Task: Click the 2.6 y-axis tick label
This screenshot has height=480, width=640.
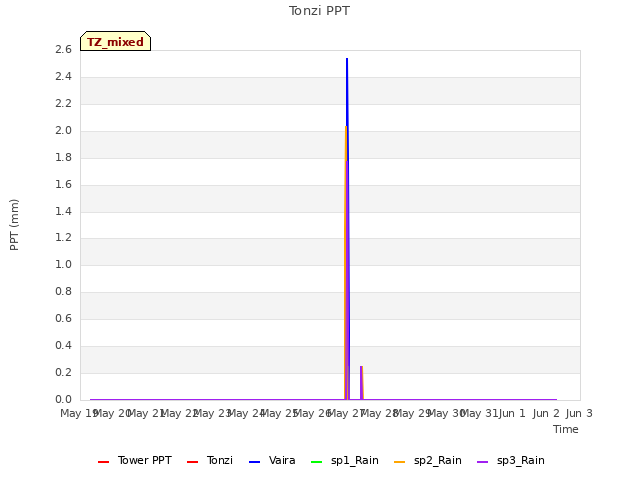Action: pyautogui.click(x=63, y=49)
